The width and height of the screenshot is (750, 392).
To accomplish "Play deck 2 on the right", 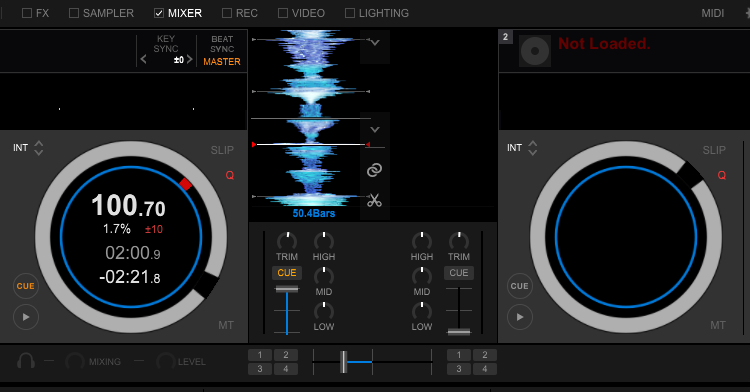I will pos(520,317).
